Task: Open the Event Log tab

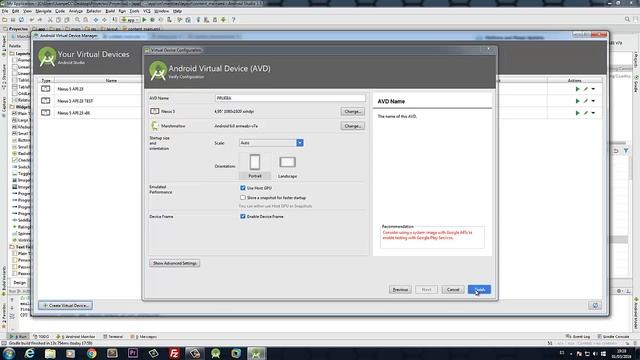Action: (x=578, y=336)
